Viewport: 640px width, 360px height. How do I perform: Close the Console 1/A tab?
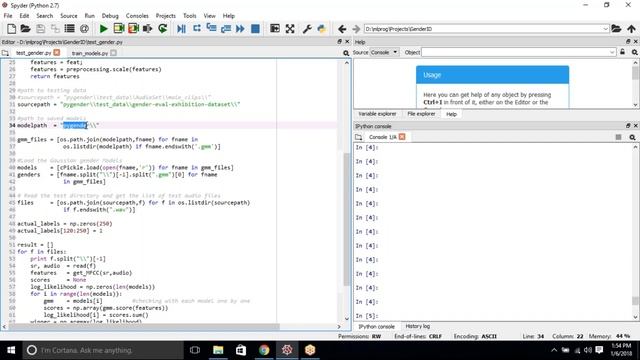click(402, 137)
